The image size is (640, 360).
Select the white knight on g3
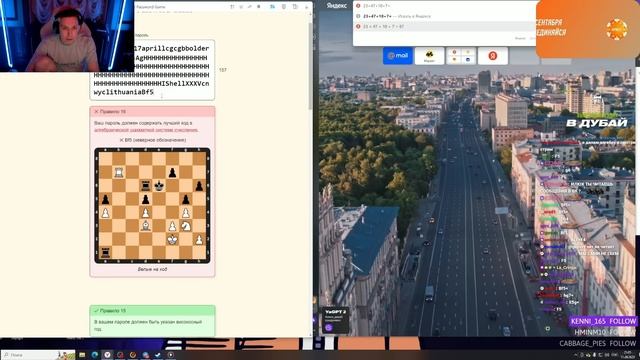pos(186,226)
